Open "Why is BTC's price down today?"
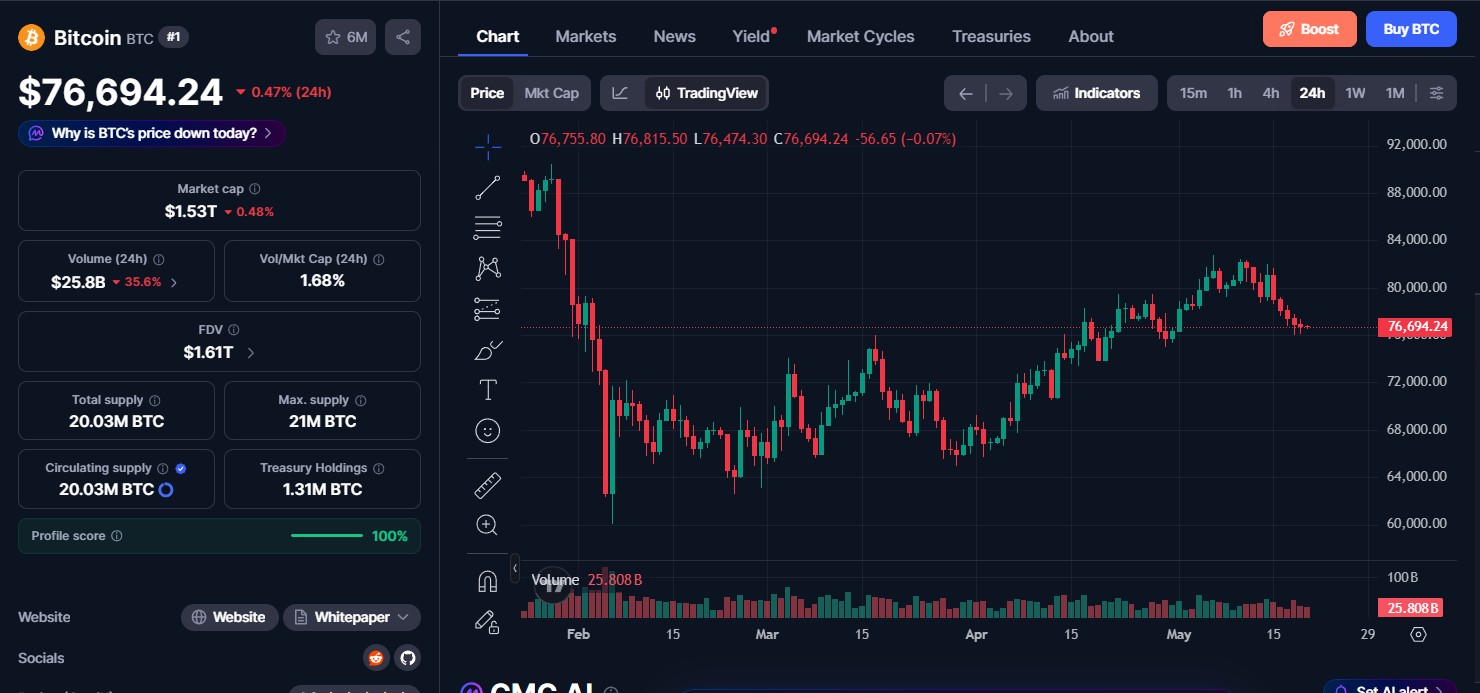The height and width of the screenshot is (693, 1480). point(152,133)
